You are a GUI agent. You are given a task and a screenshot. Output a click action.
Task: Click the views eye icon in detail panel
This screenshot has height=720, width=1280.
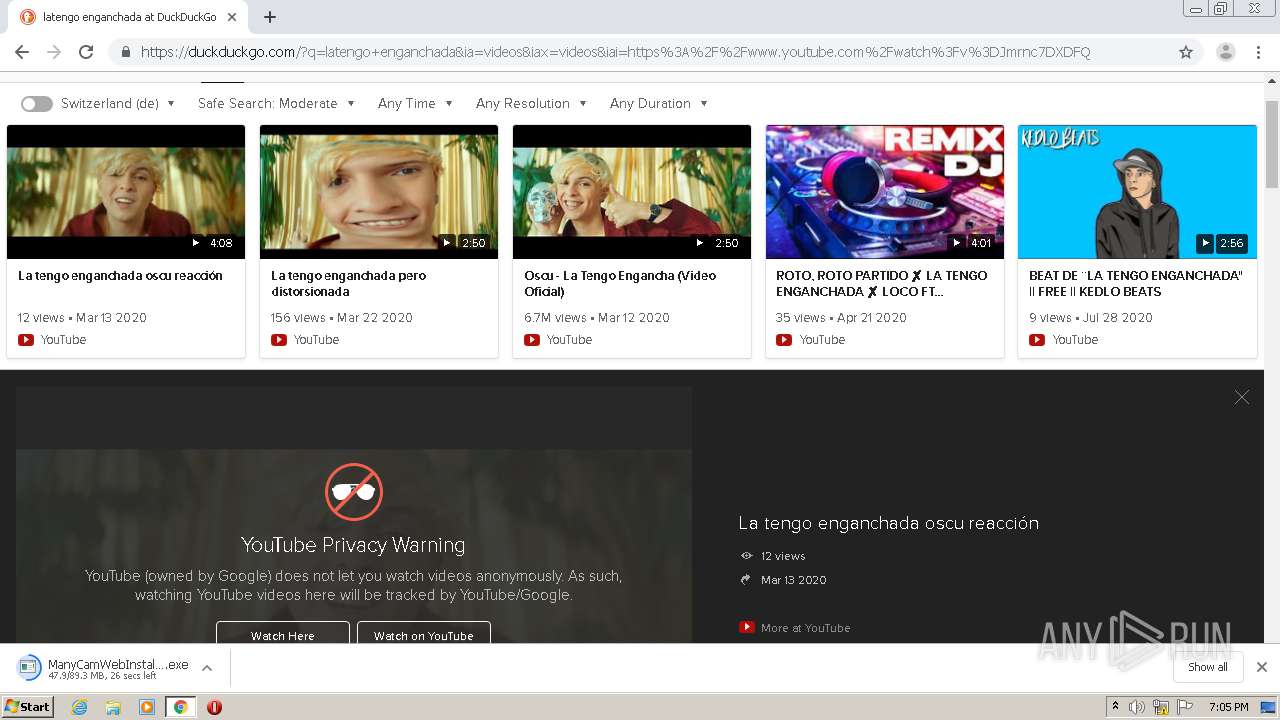pyautogui.click(x=746, y=556)
